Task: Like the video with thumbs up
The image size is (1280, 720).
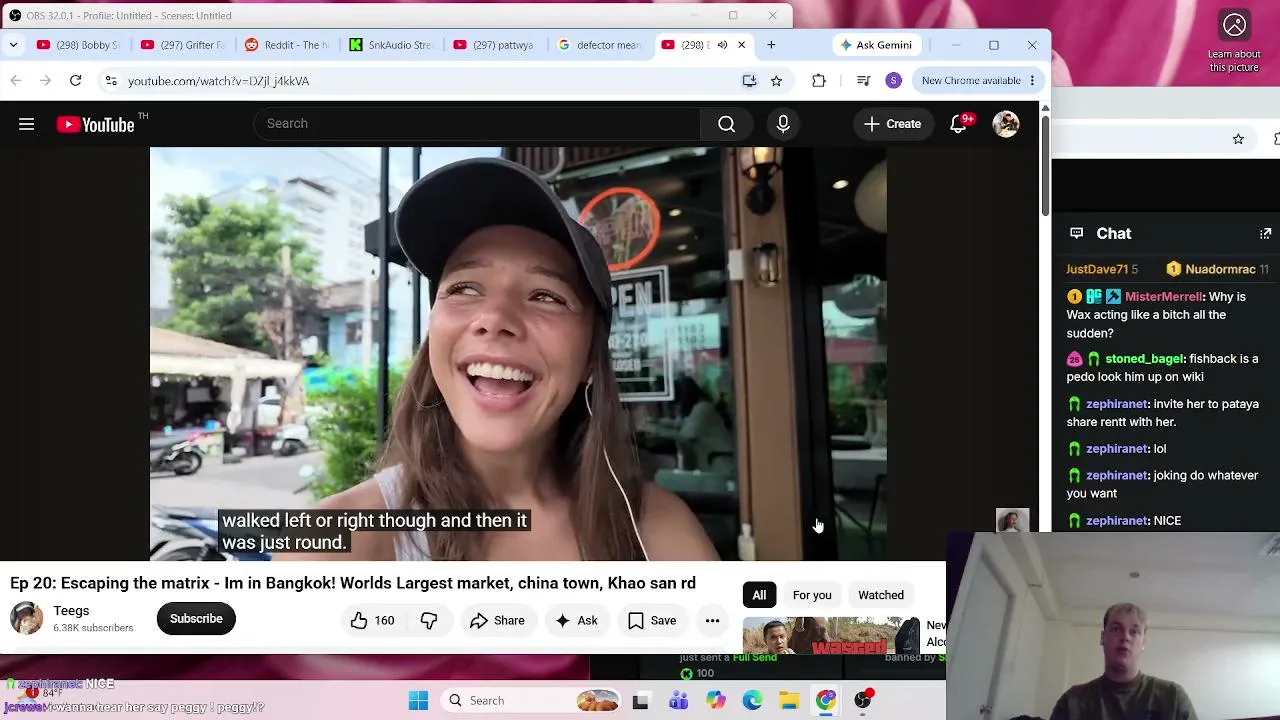Action: pyautogui.click(x=372, y=620)
